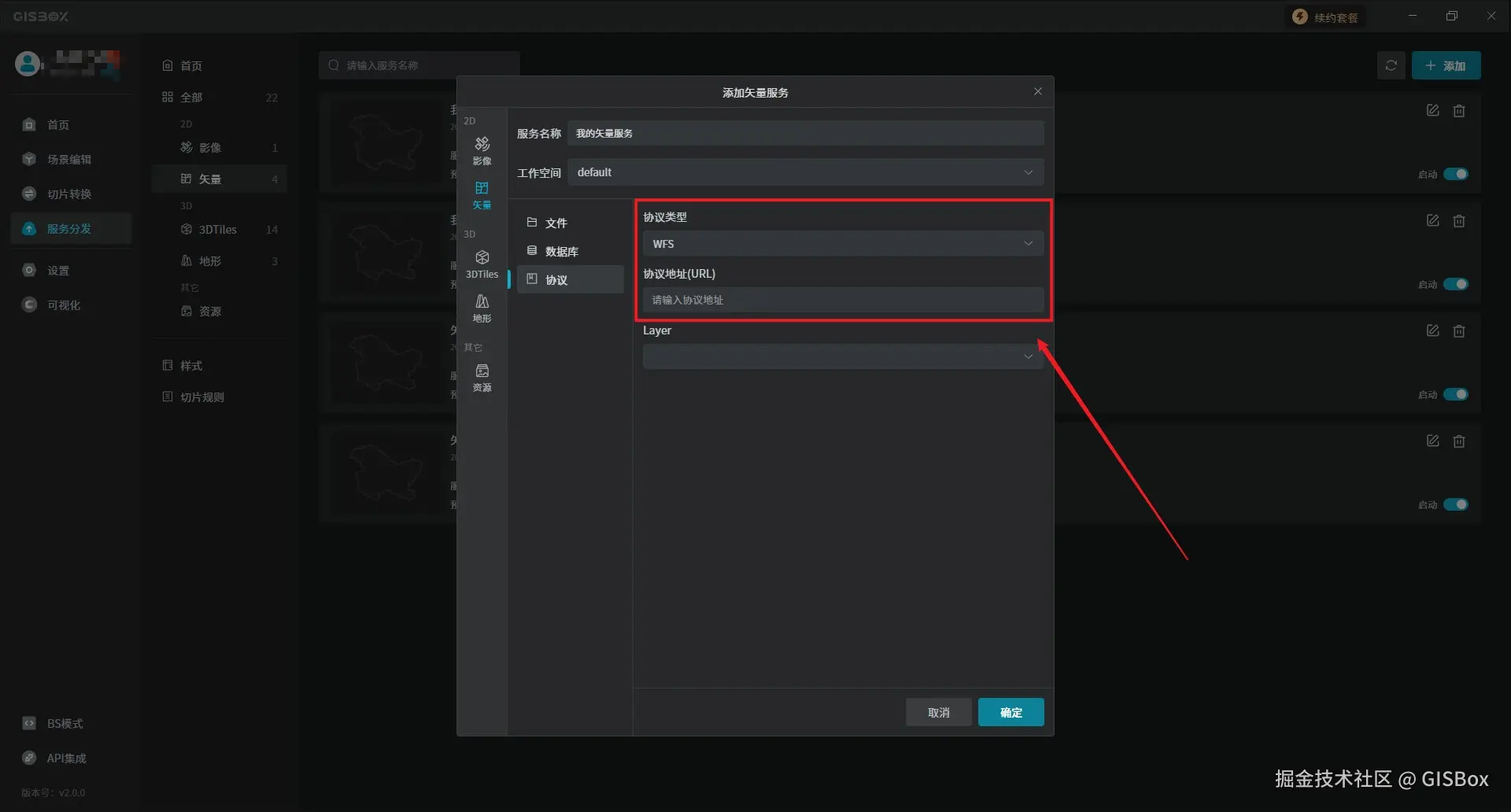Open the 协议类型 dropdown showing WFS
This screenshot has width=1511, height=812.
click(x=844, y=244)
